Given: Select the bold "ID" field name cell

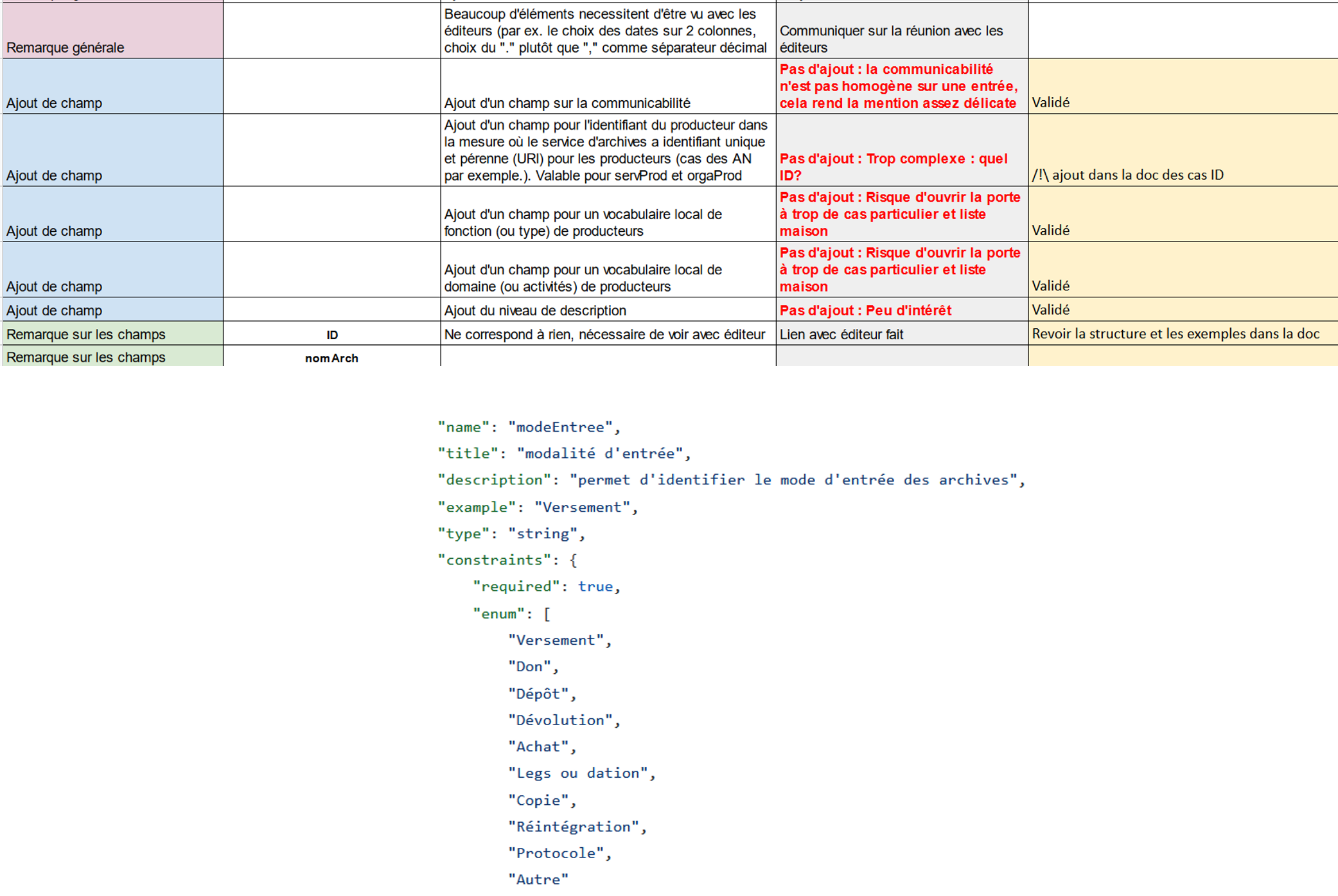Looking at the screenshot, I should [x=332, y=334].
